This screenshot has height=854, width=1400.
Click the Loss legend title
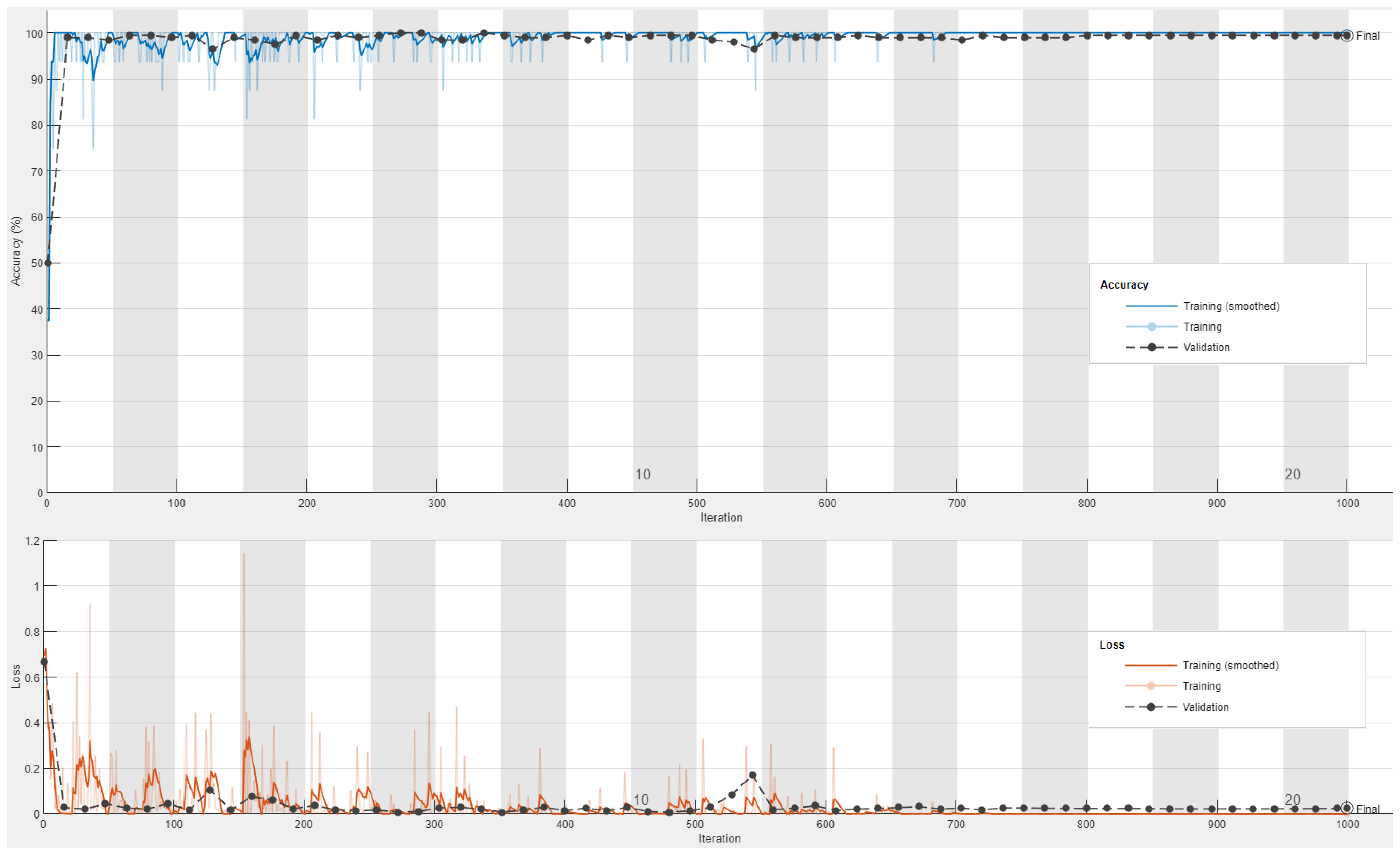coord(1111,645)
